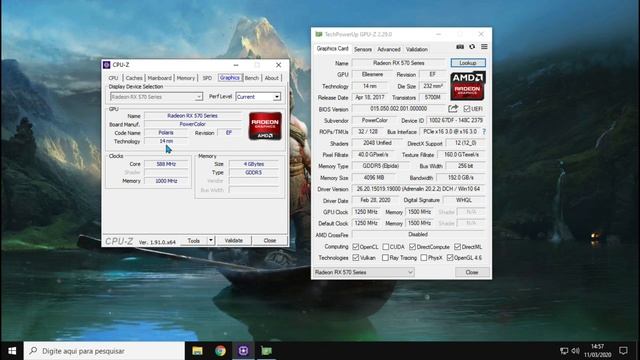The width and height of the screenshot is (640, 360).
Task: Click the BIOS Version field value
Action: 399,109
